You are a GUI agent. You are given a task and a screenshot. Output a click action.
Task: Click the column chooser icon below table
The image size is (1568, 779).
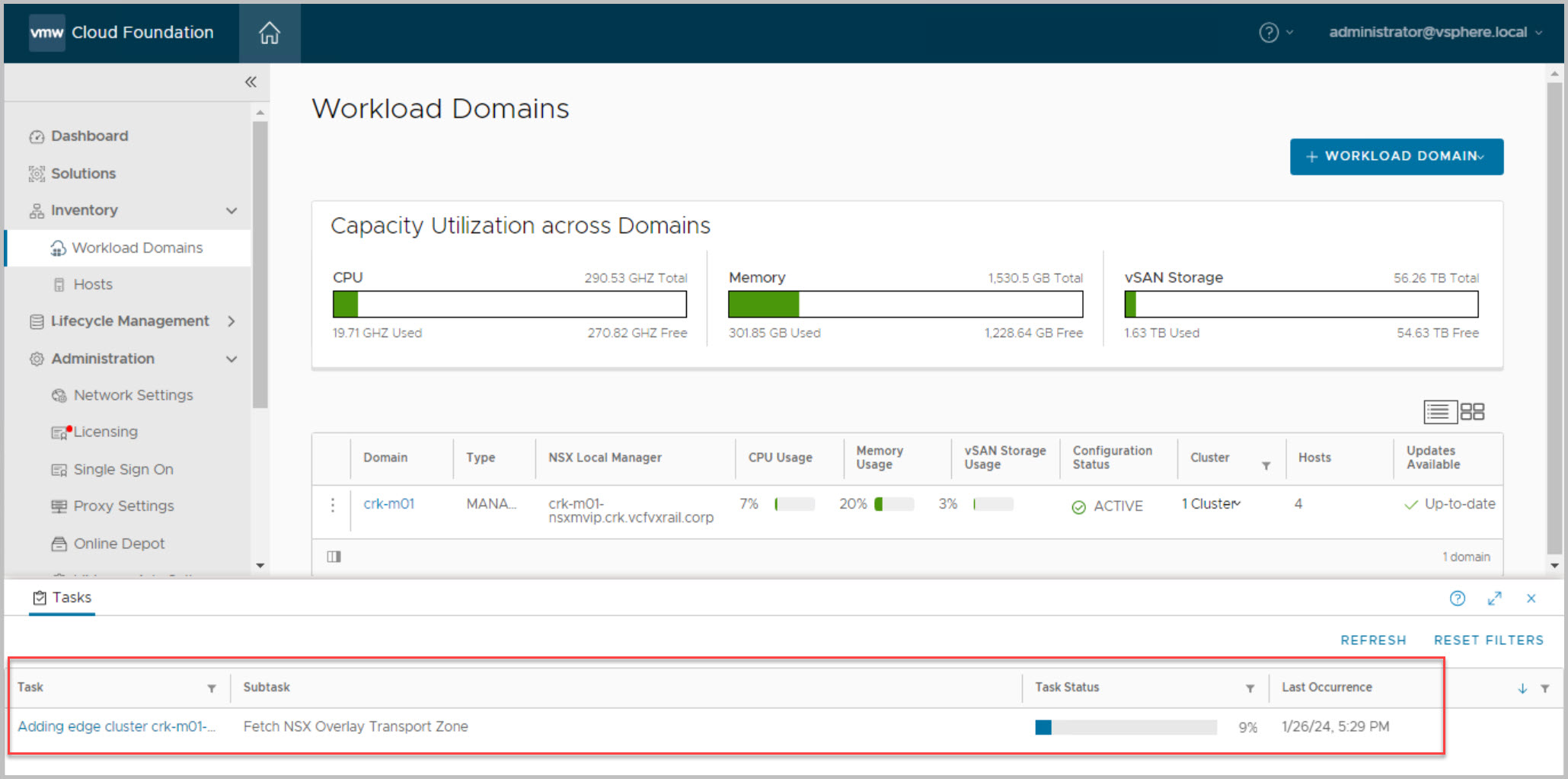coord(334,557)
